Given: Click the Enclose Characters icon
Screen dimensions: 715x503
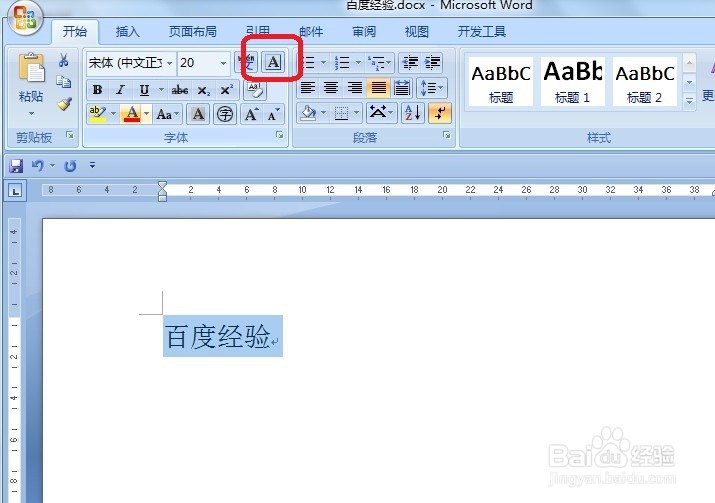Looking at the screenshot, I should pyautogui.click(x=224, y=114).
